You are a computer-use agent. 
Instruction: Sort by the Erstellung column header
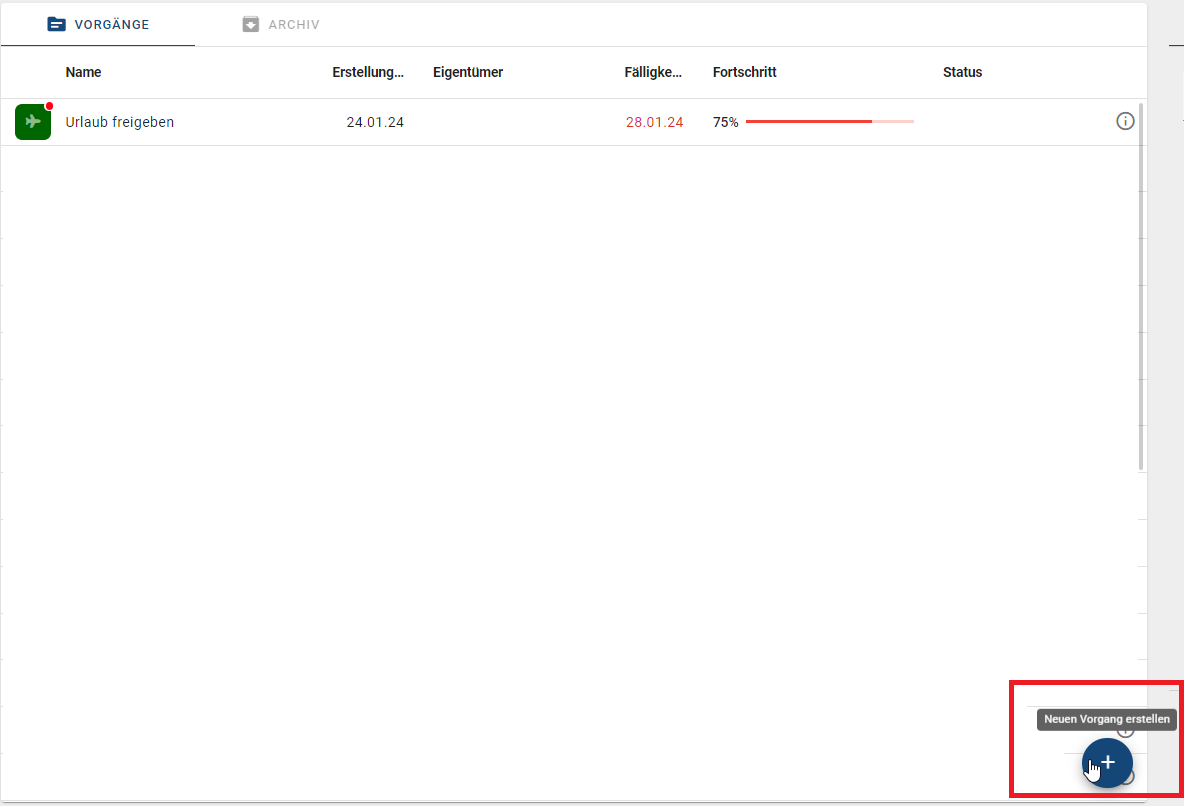368,72
